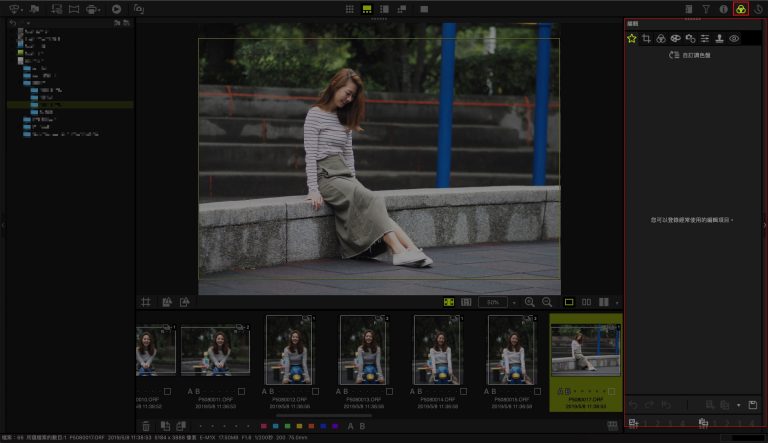Click the trash delete icon in bottom bar

point(146,426)
